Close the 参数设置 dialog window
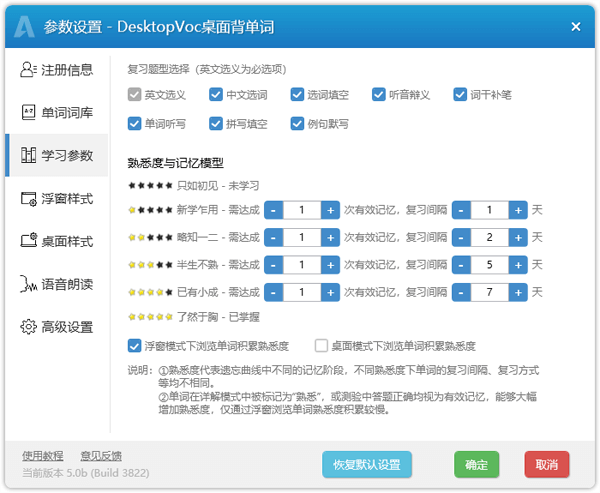The image size is (600, 493). [x=576, y=27]
